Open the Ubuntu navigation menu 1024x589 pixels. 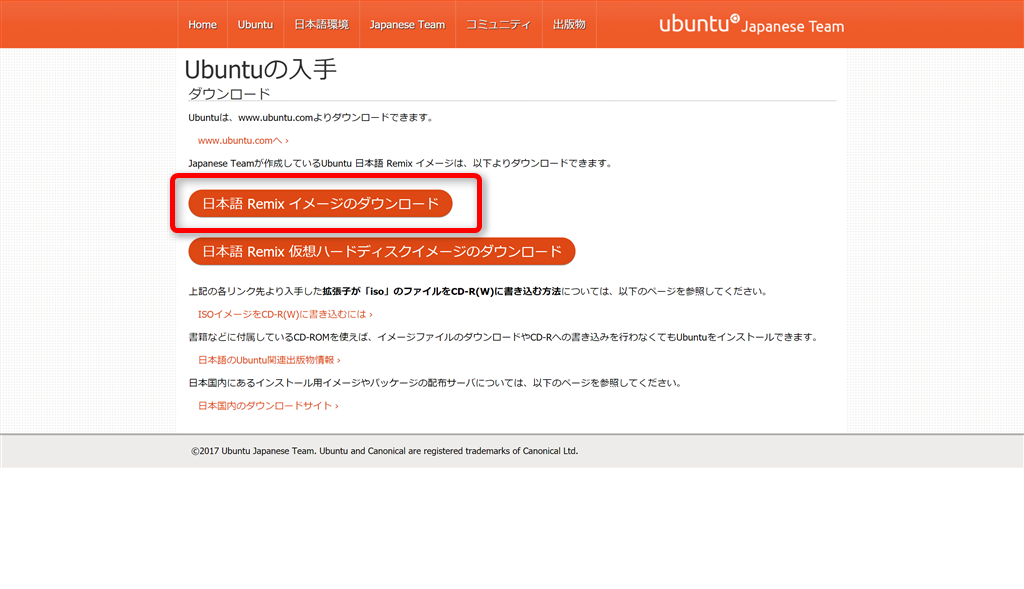coord(255,25)
